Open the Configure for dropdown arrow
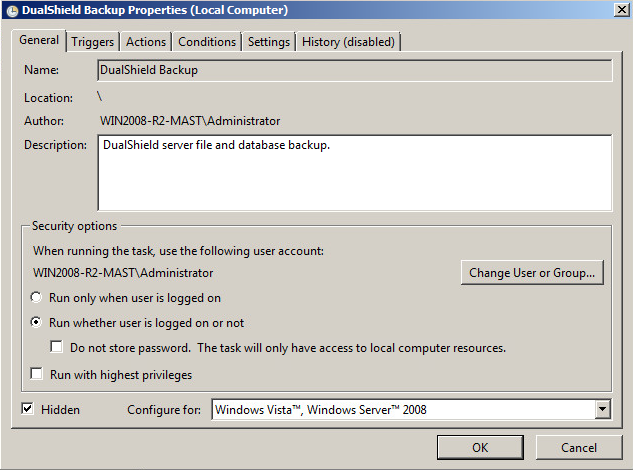 click(x=602, y=410)
